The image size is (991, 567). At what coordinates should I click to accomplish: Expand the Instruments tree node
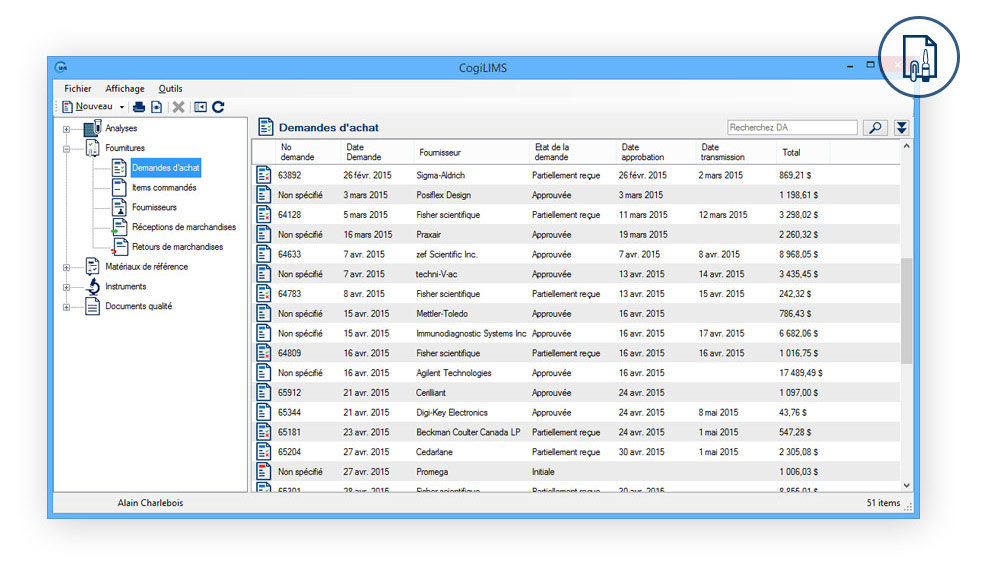tap(66, 287)
